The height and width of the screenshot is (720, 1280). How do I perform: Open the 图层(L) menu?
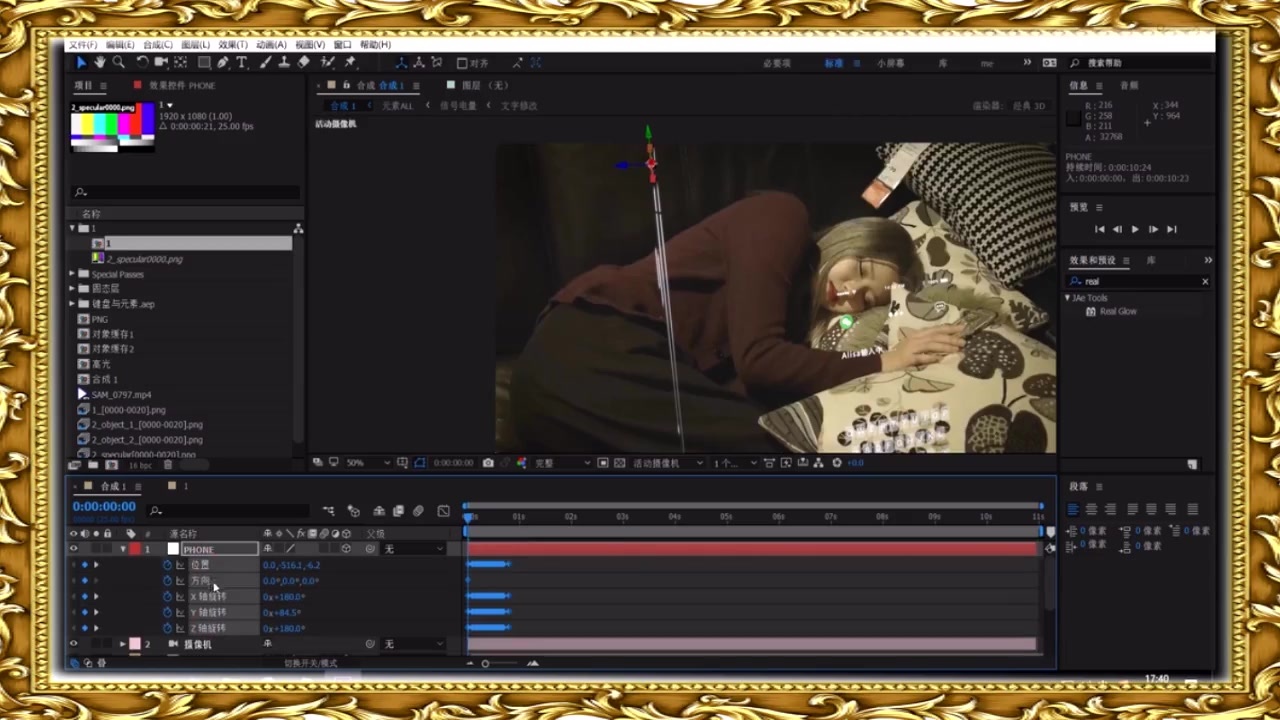pos(196,45)
